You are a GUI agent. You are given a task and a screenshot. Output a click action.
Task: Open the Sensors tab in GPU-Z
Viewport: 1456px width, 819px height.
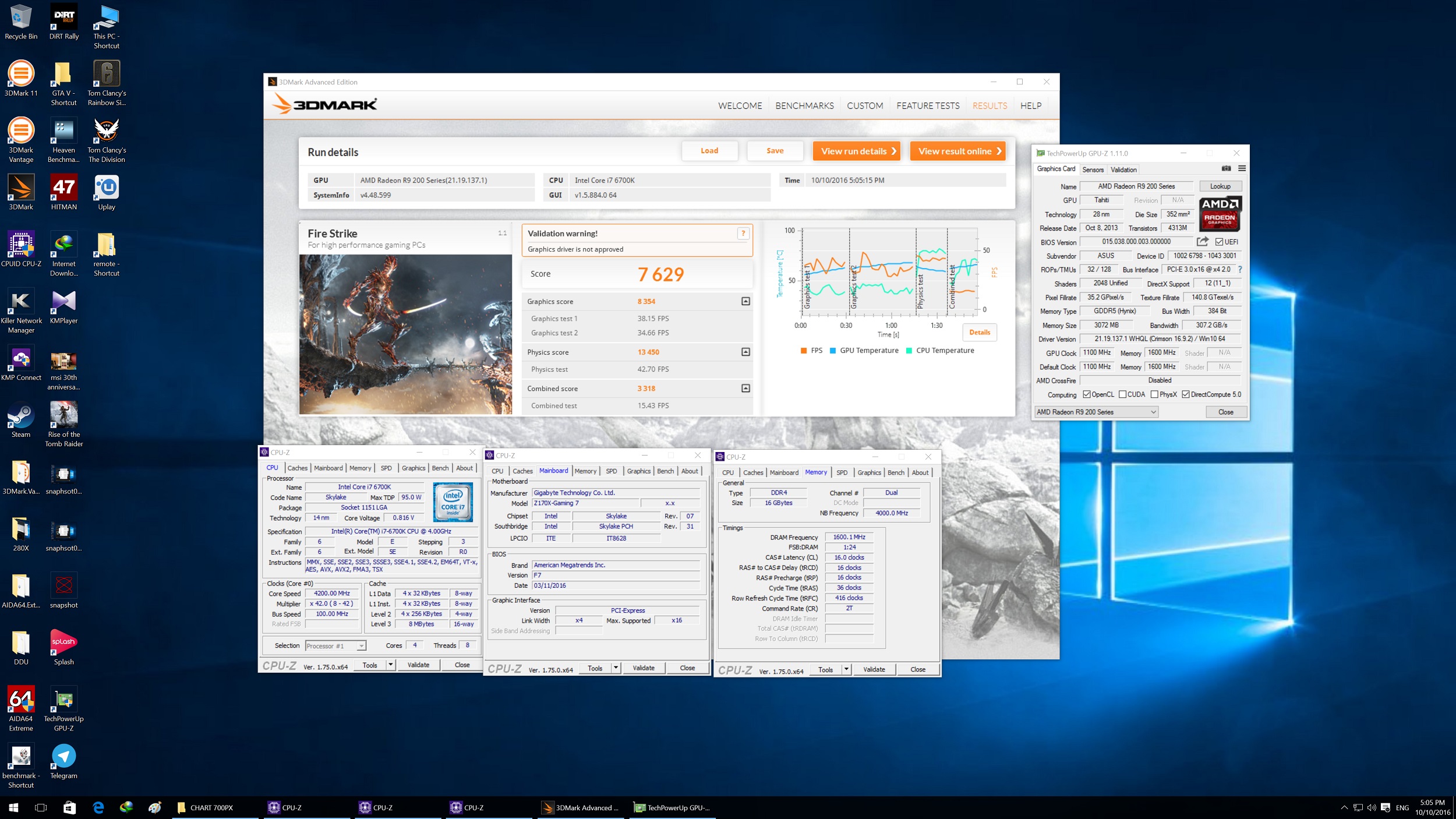[x=1093, y=170]
